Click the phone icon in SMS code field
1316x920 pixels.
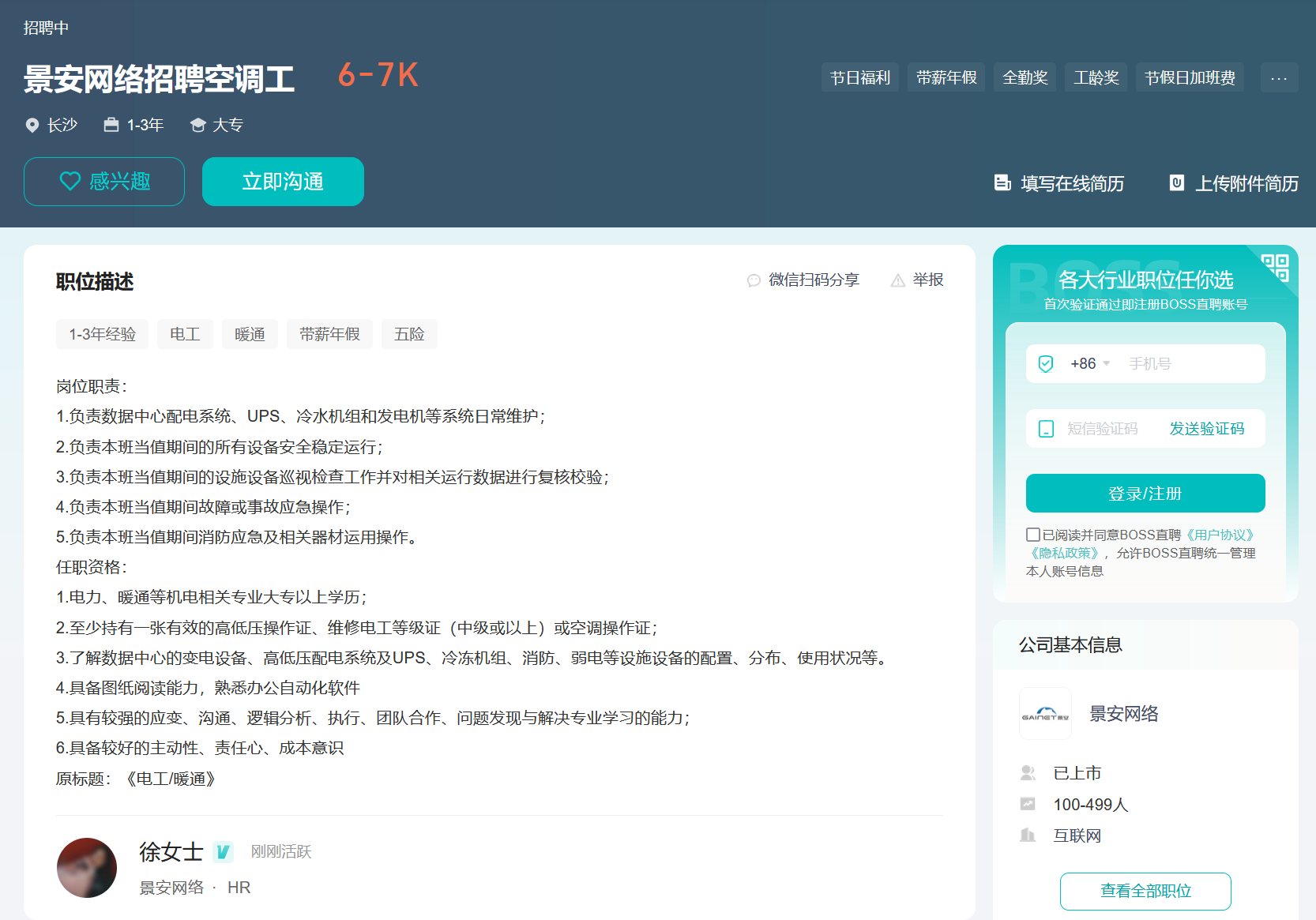pyautogui.click(x=1046, y=429)
